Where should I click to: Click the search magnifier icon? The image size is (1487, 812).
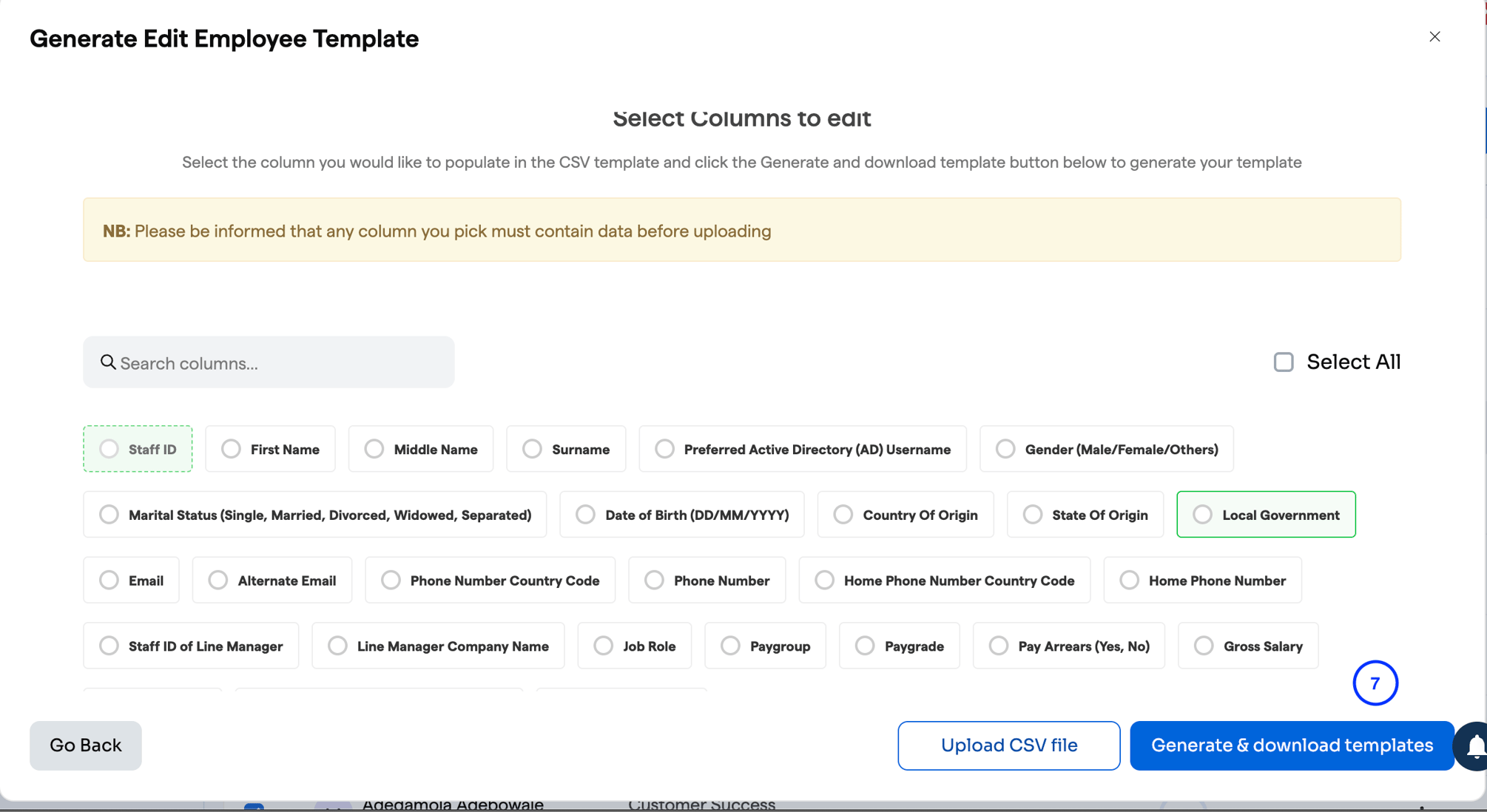[x=108, y=362]
